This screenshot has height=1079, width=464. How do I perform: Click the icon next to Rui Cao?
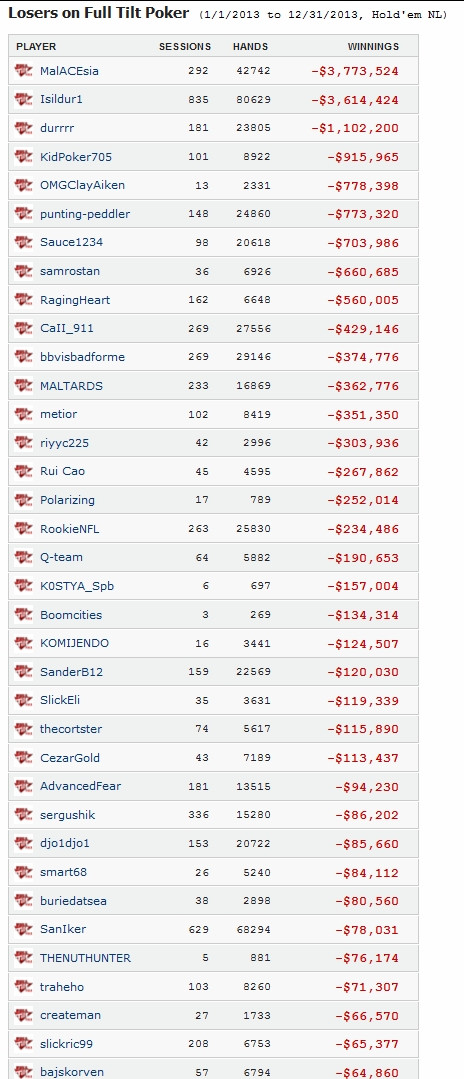pyautogui.click(x=23, y=471)
